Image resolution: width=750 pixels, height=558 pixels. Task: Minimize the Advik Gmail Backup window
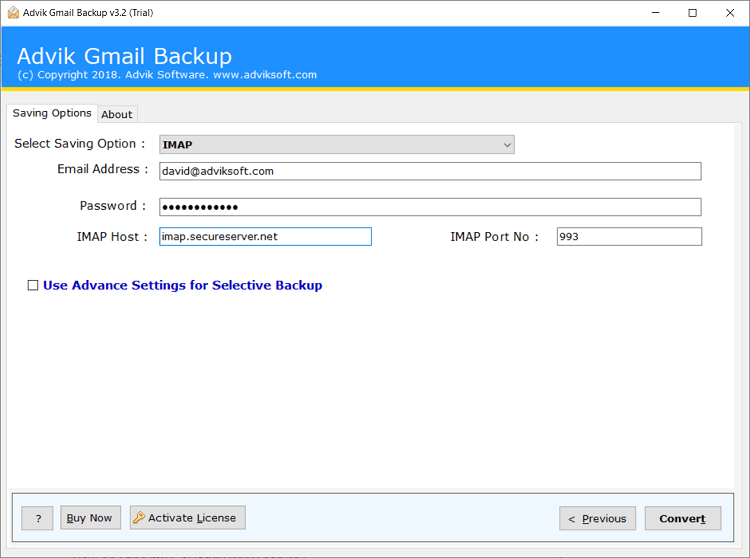(656, 13)
